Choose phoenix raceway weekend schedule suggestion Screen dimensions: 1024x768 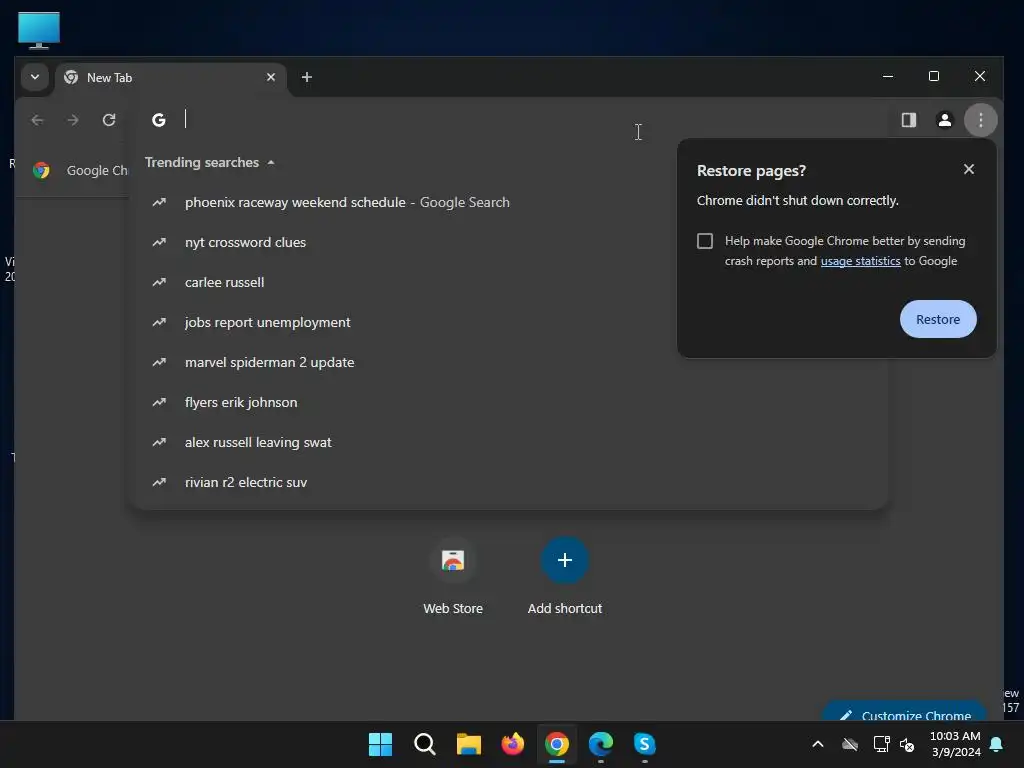click(x=509, y=202)
